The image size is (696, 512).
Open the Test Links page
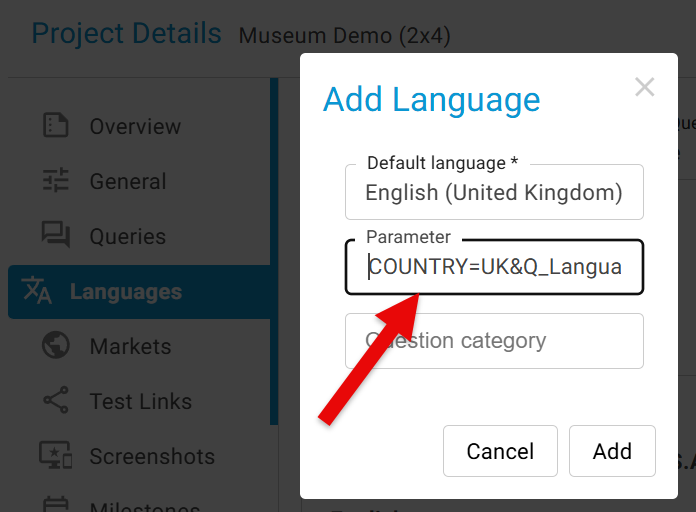(141, 402)
